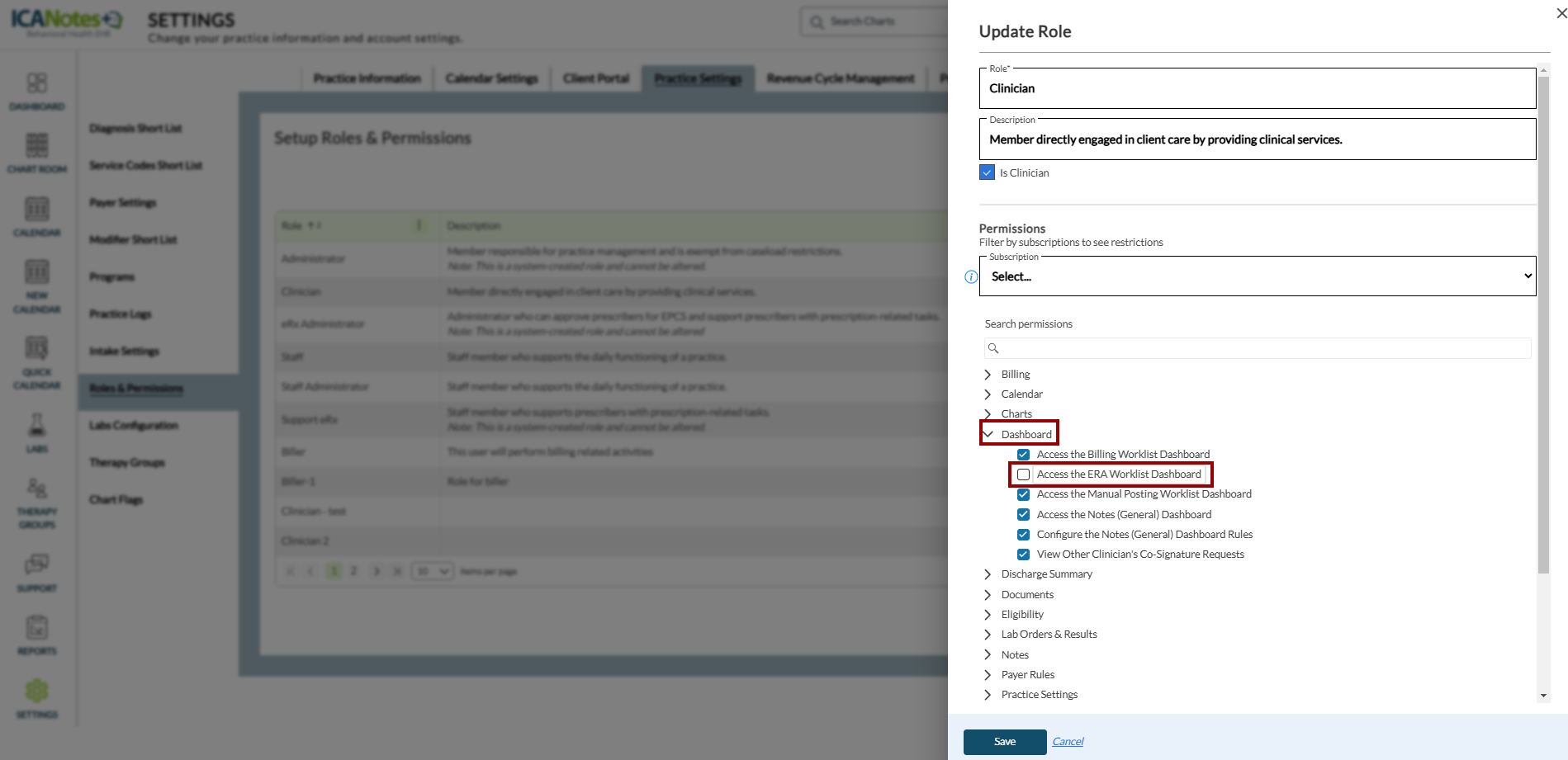Open the Chart Room sidebar icon
This screenshot has width=1568, height=760.
click(37, 146)
